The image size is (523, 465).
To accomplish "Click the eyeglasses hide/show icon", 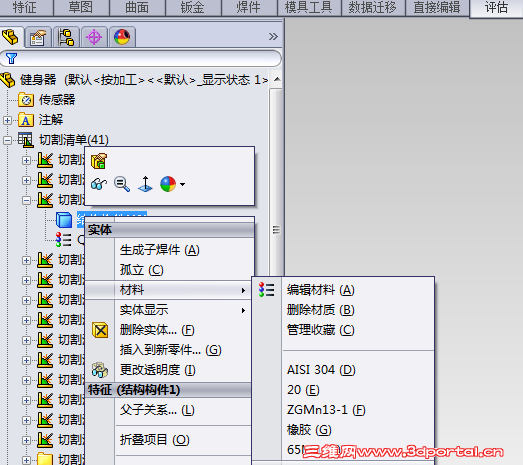I will (99, 184).
